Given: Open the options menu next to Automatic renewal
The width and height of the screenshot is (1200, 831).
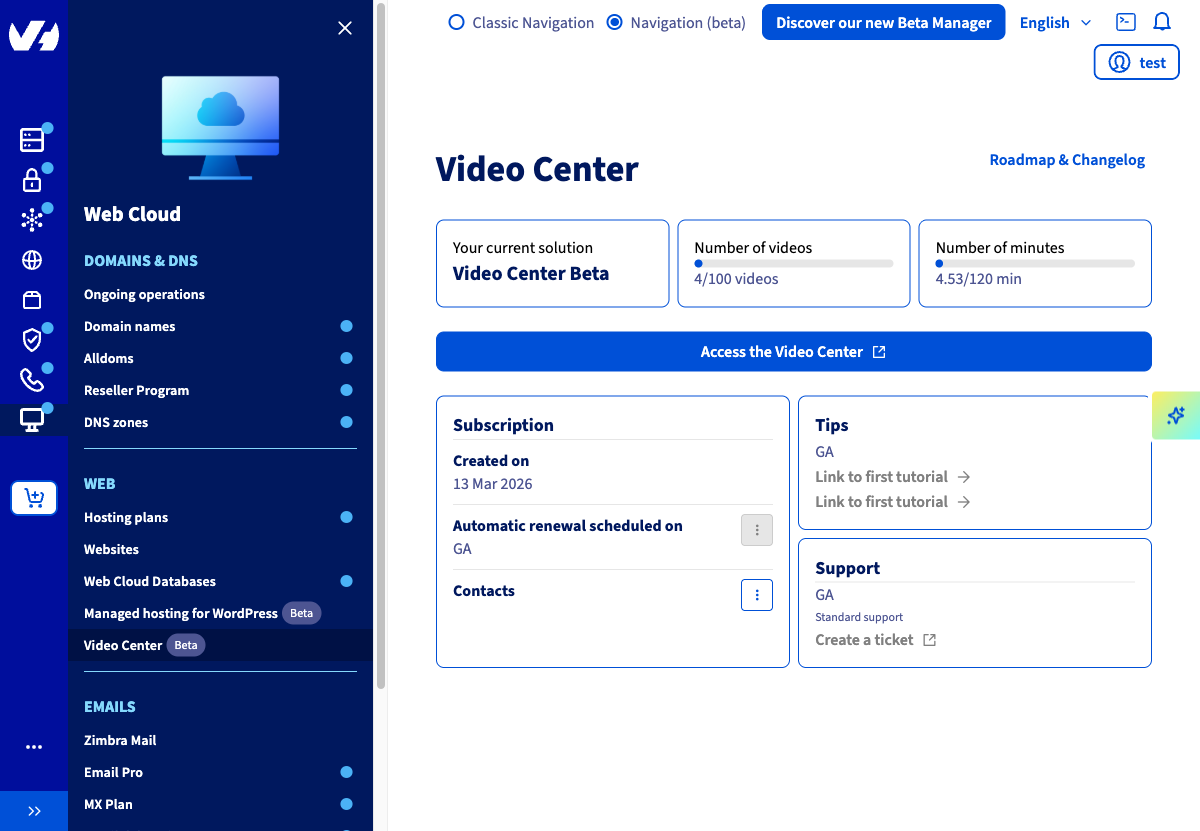Looking at the screenshot, I should coord(757,530).
